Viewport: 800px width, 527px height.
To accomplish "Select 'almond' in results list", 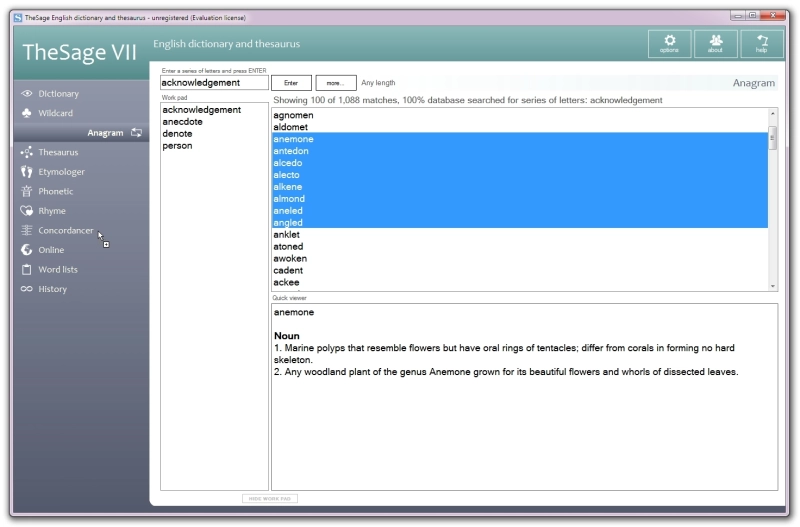I will click(x=520, y=199).
